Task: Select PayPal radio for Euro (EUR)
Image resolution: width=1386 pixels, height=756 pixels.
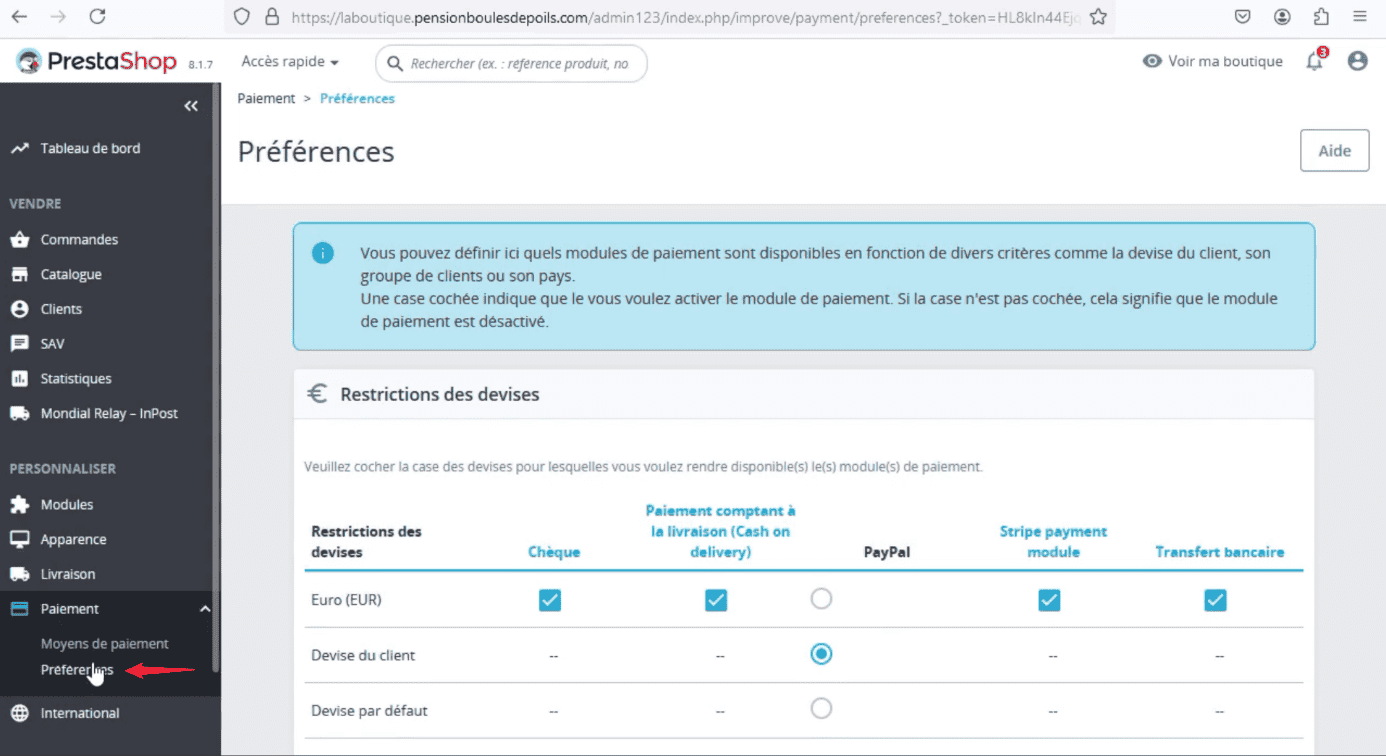Action: [821, 599]
